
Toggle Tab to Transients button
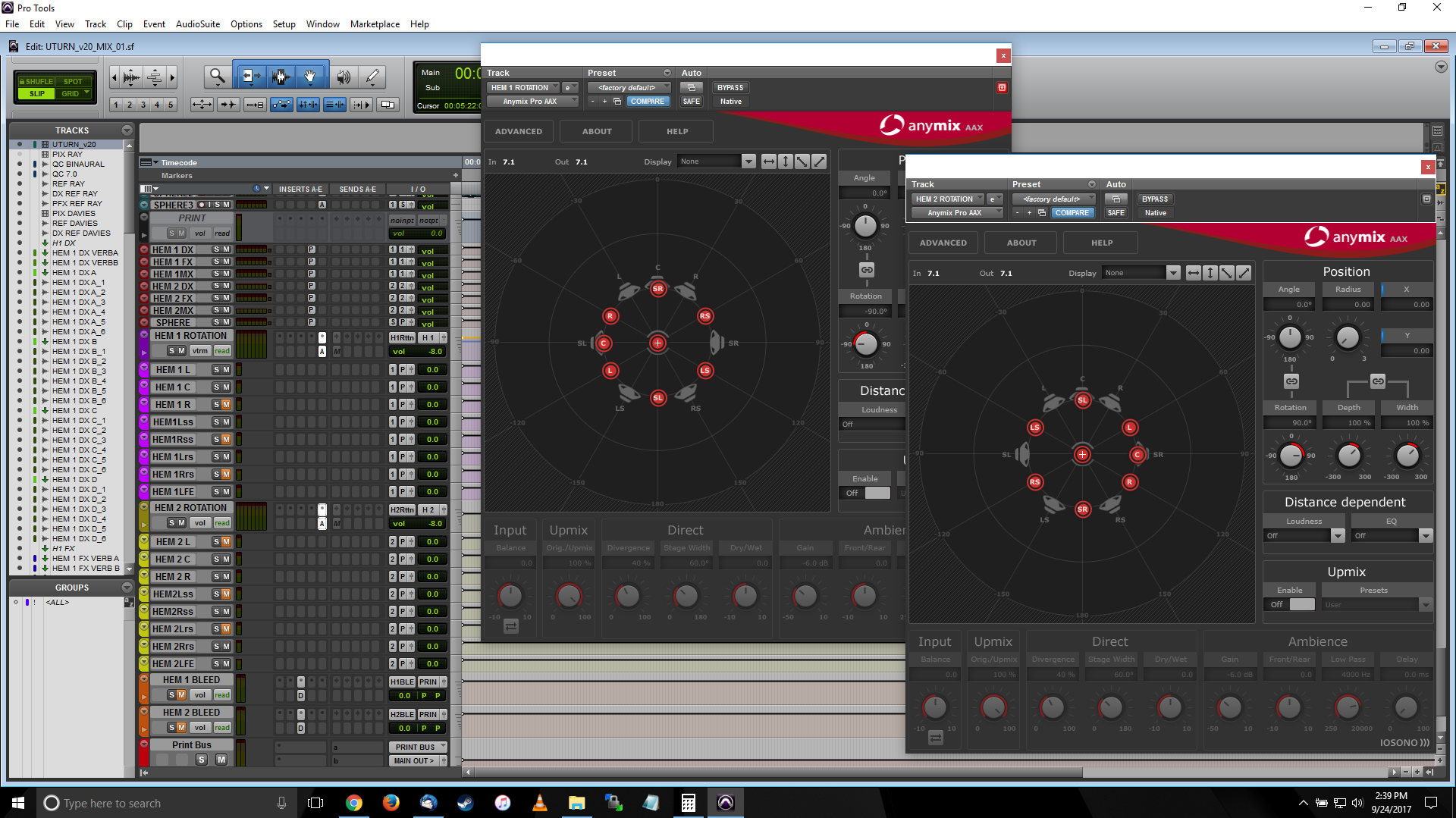(228, 105)
